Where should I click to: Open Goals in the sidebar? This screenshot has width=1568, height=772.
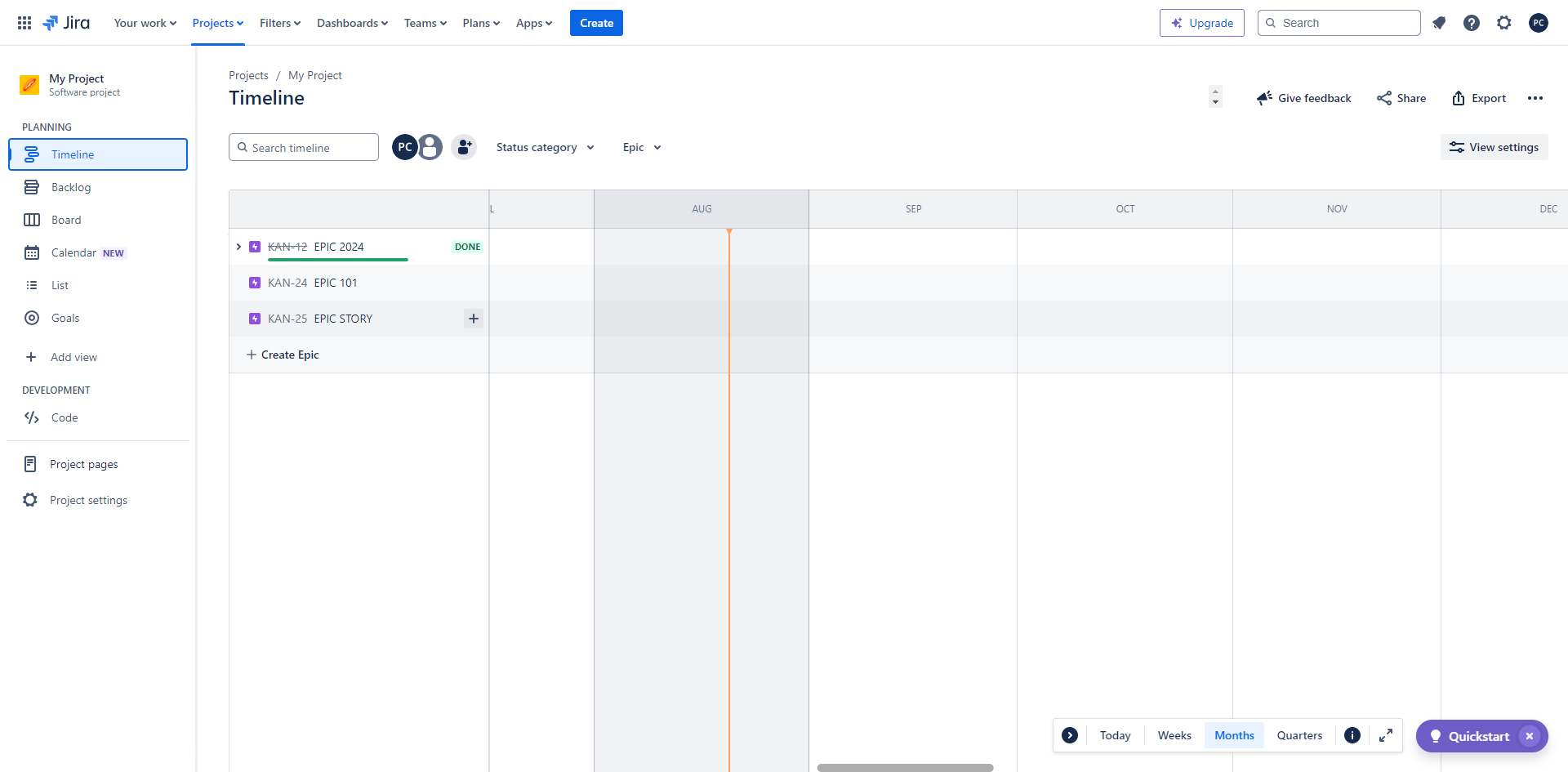(98, 318)
